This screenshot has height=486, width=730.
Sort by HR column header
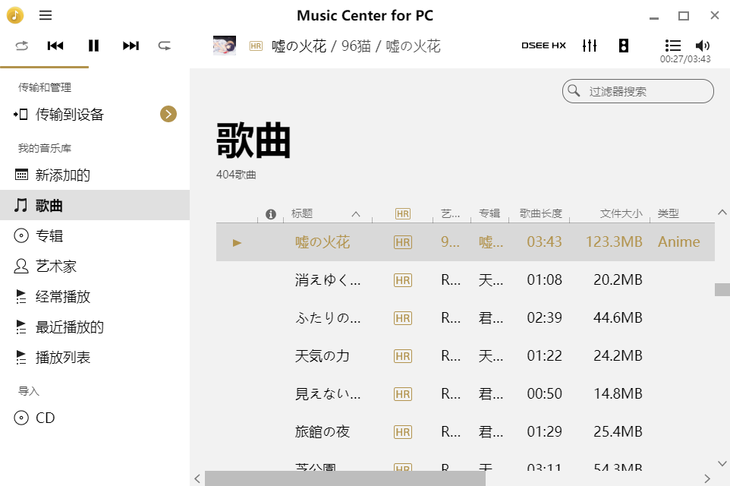click(403, 214)
